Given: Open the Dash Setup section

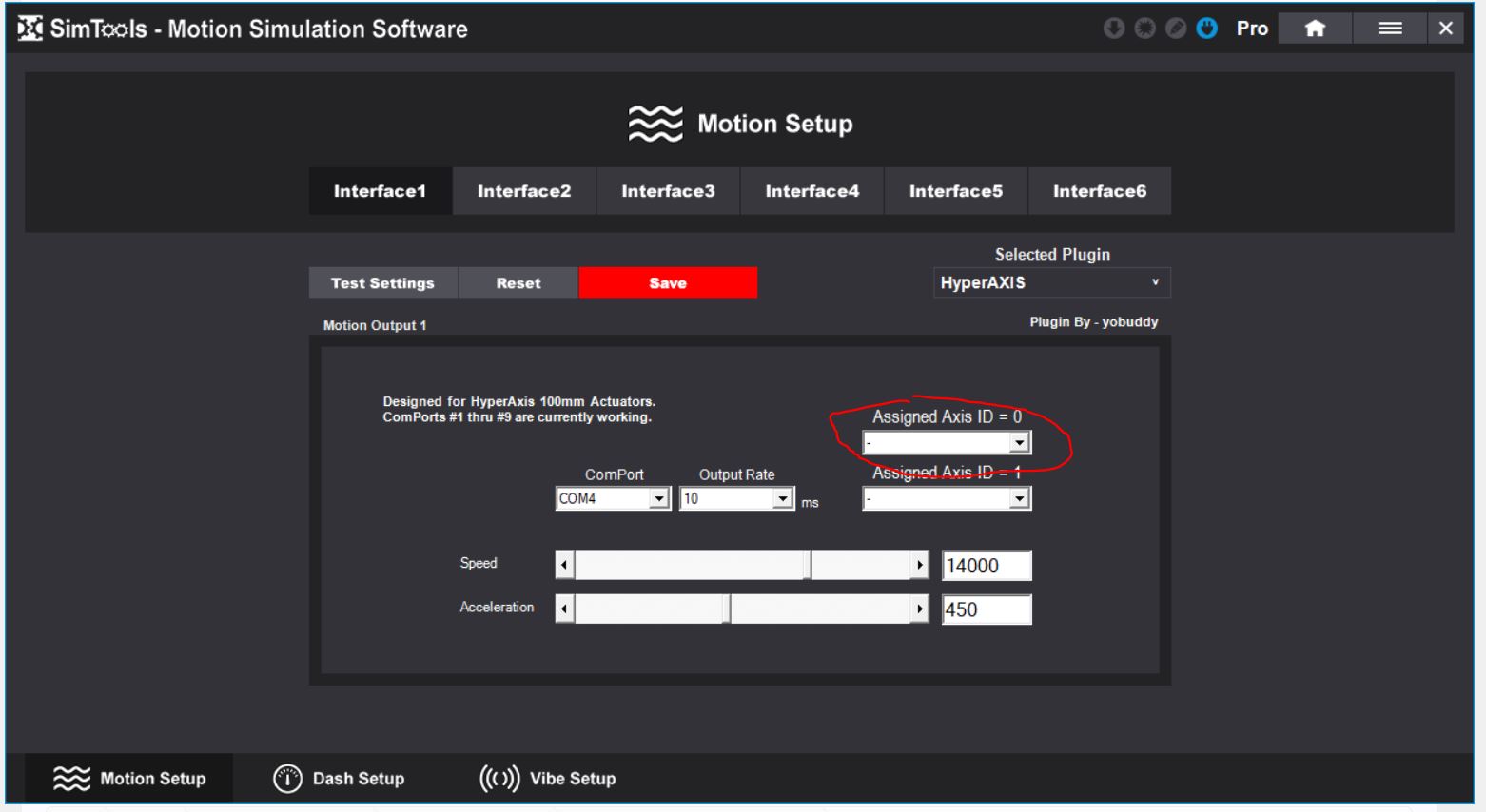Looking at the screenshot, I should [x=339, y=779].
